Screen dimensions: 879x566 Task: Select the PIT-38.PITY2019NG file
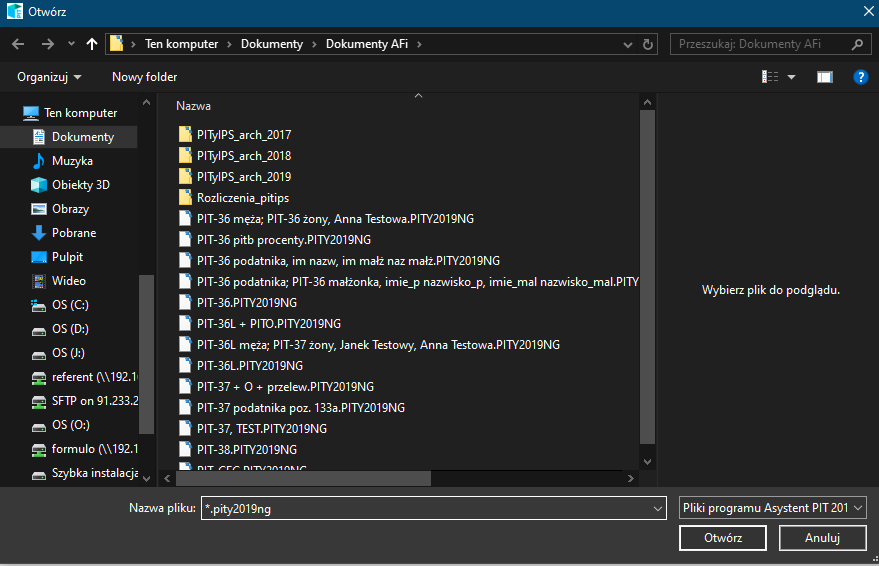(x=247, y=450)
